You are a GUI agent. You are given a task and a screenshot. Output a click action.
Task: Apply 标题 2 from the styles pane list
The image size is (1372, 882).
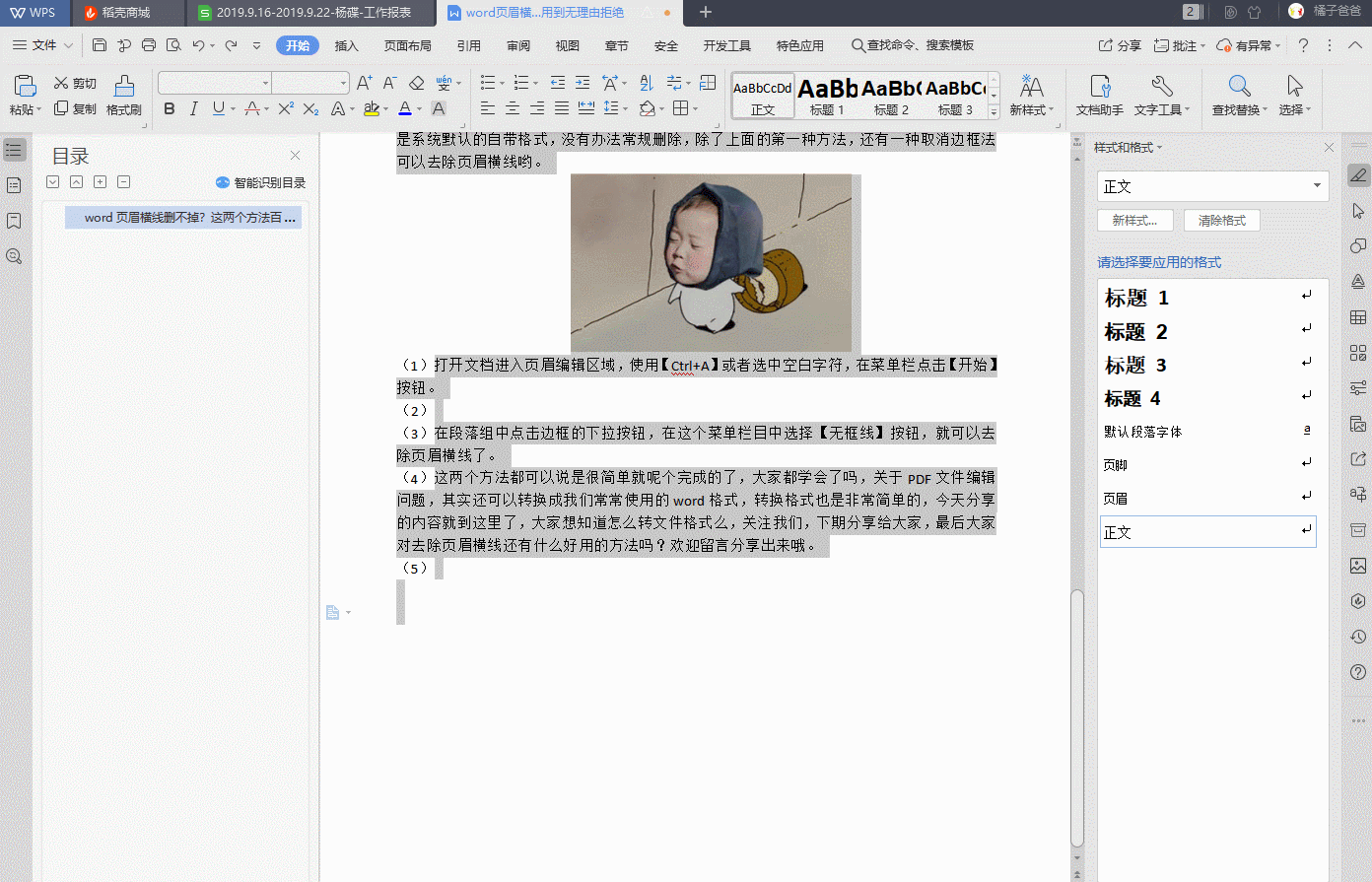[1207, 332]
